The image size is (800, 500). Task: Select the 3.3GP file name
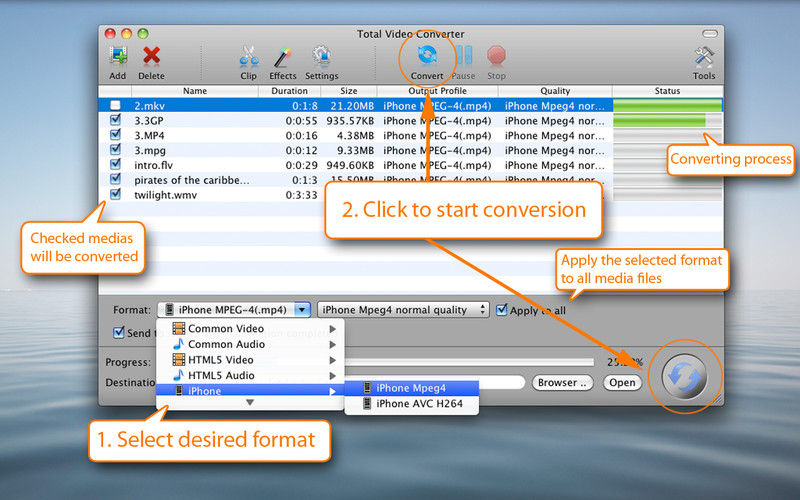[x=149, y=120]
